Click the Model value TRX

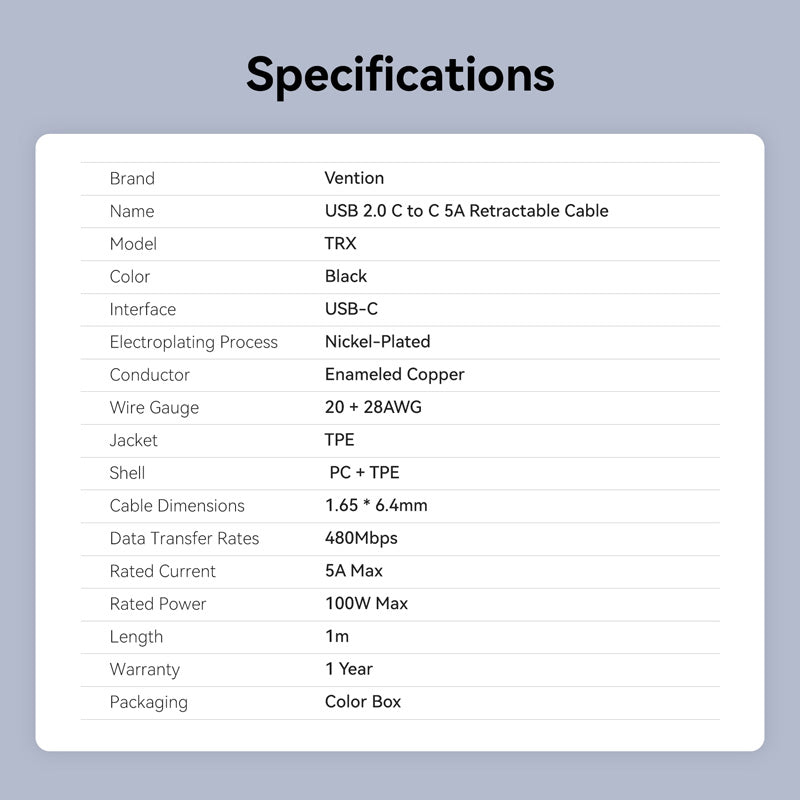point(340,244)
